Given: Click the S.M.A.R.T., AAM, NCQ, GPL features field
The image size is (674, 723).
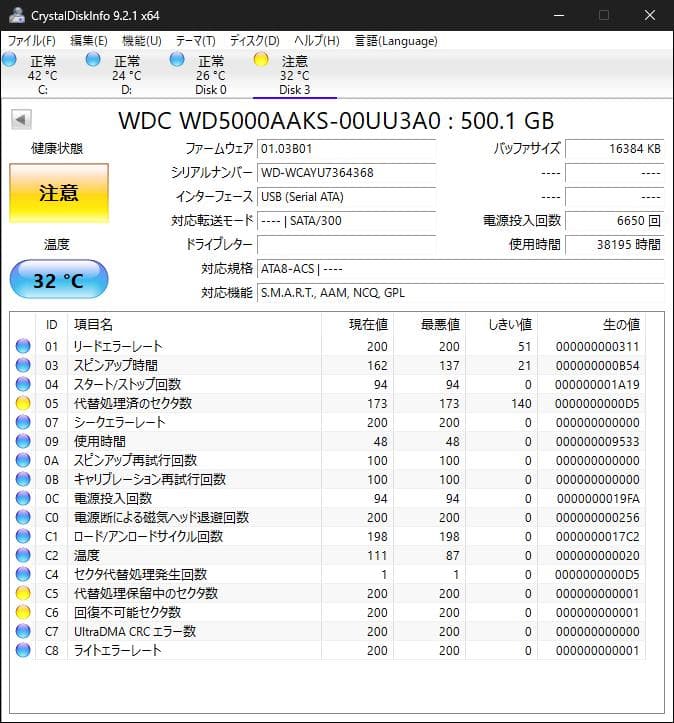Looking at the screenshot, I should (x=460, y=293).
